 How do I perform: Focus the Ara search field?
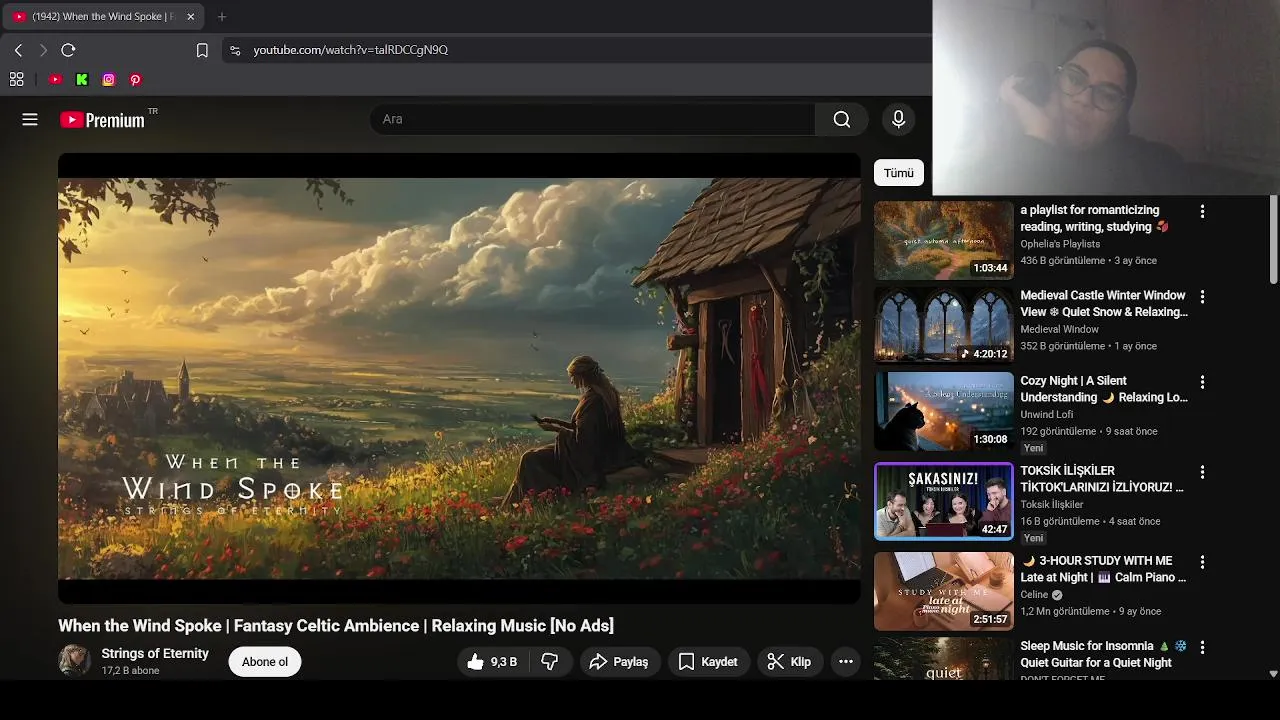(592, 119)
